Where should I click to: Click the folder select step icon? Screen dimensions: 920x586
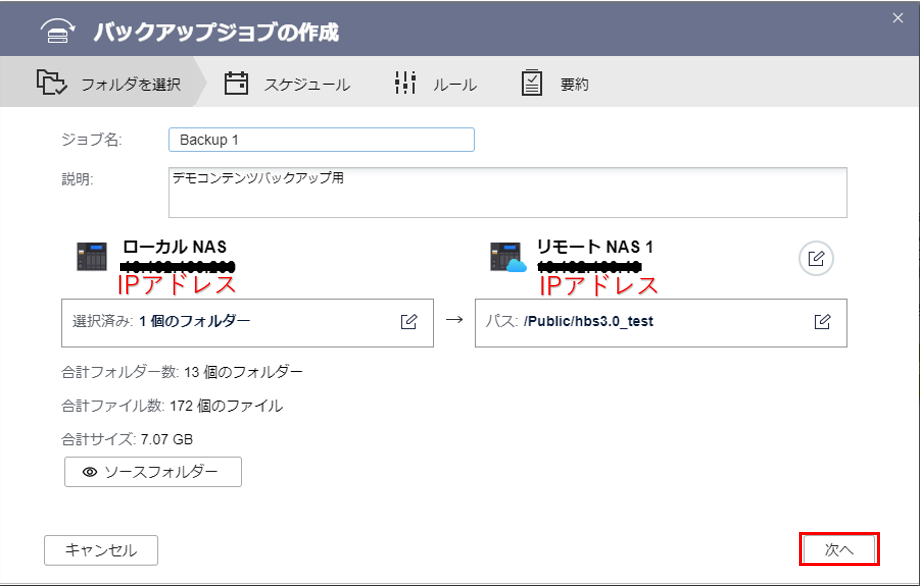[50, 83]
